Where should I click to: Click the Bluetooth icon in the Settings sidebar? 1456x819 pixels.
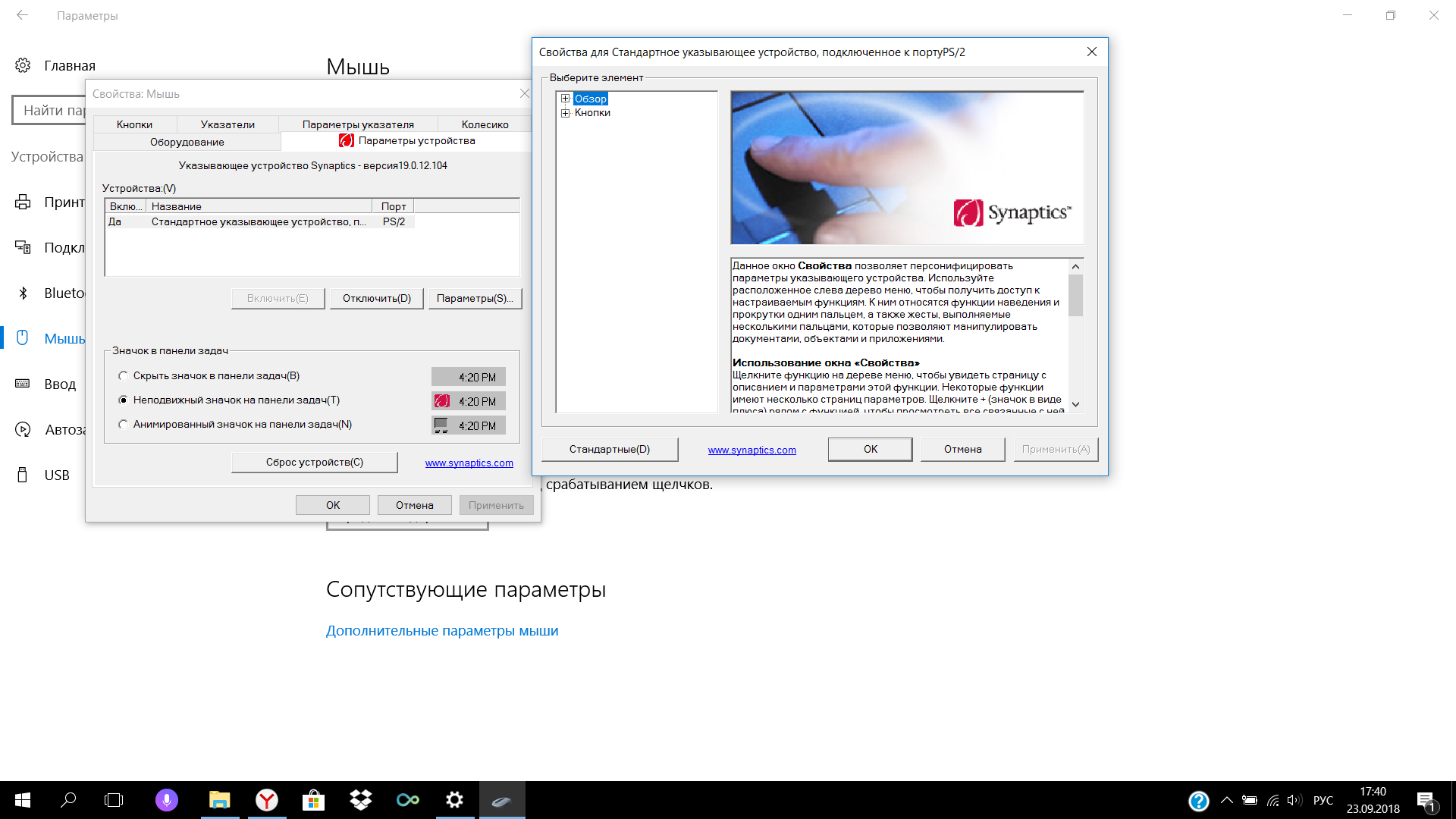23,293
